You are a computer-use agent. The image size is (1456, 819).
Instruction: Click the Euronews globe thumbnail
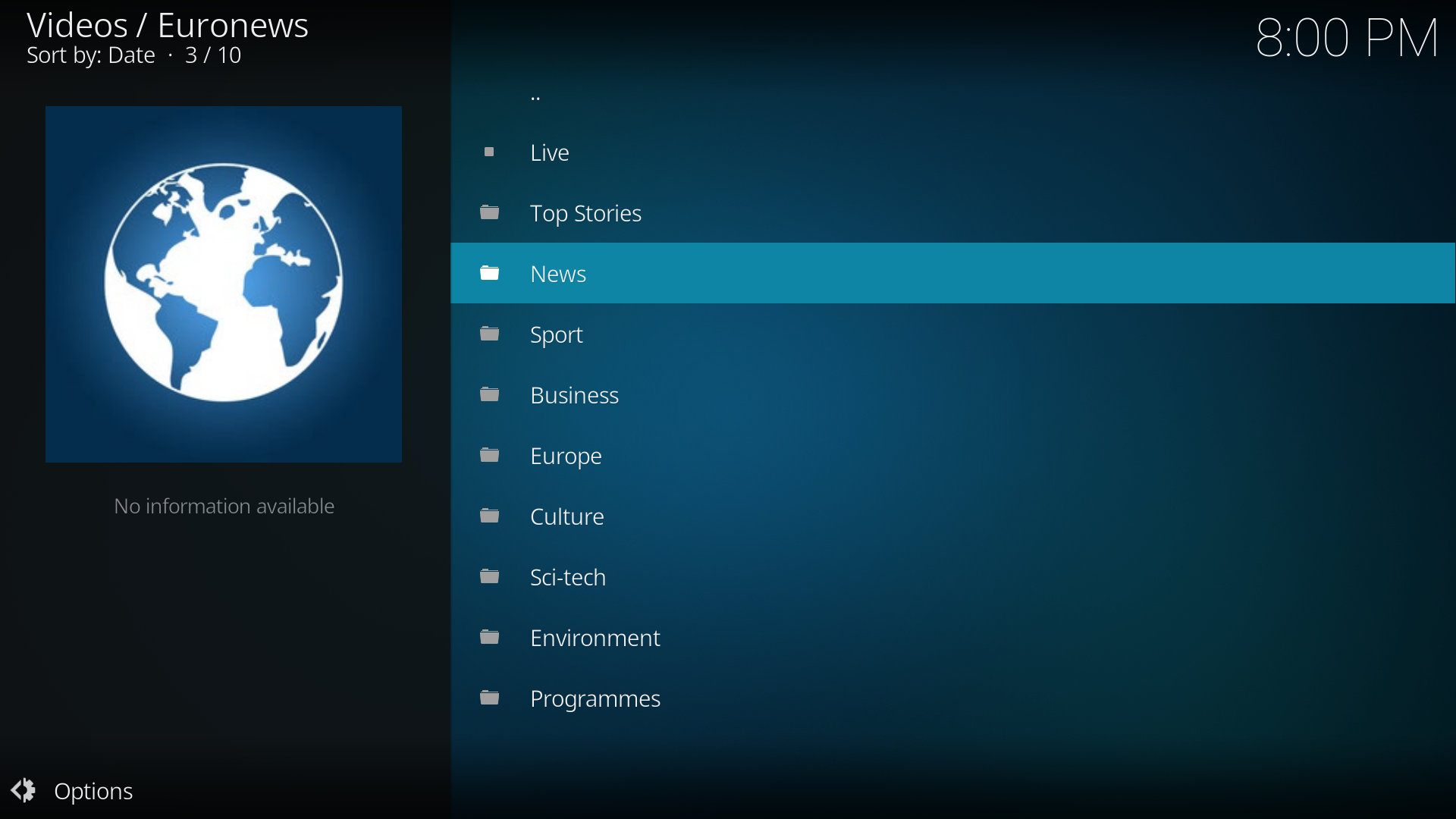223,284
